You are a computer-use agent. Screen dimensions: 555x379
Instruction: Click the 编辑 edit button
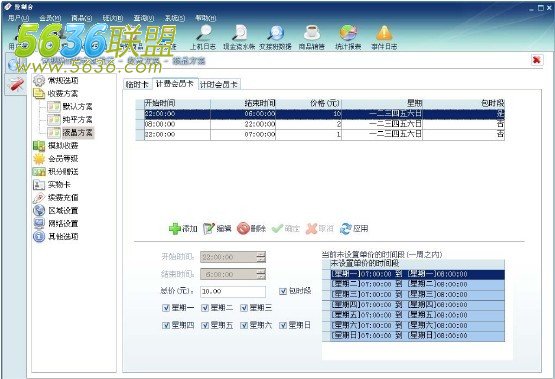pyautogui.click(x=217, y=229)
